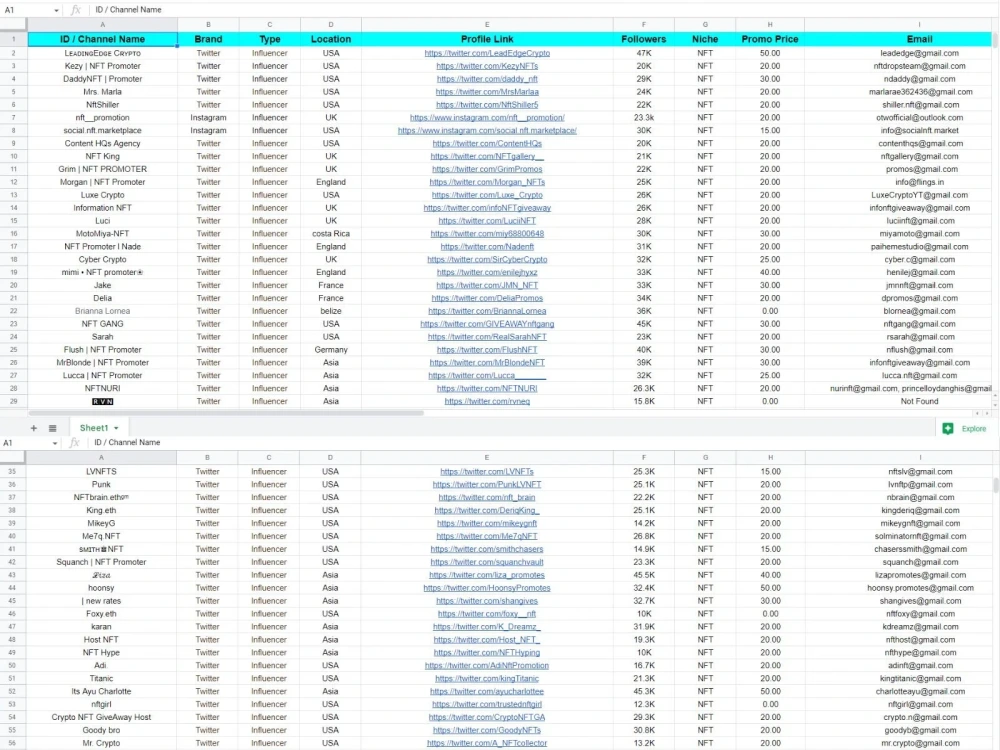
Task: Select the Niche header cell
Action: (705, 39)
